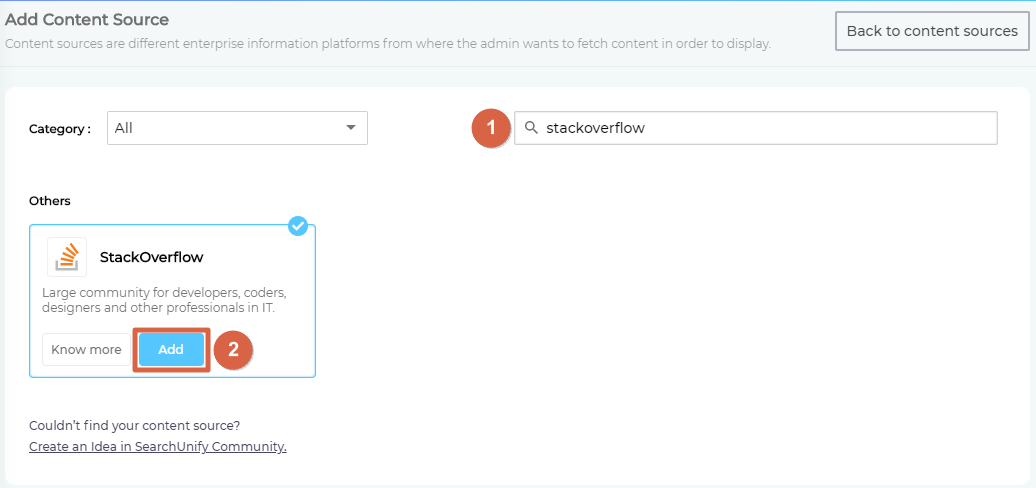Expand the Category dropdown arrow

point(350,128)
